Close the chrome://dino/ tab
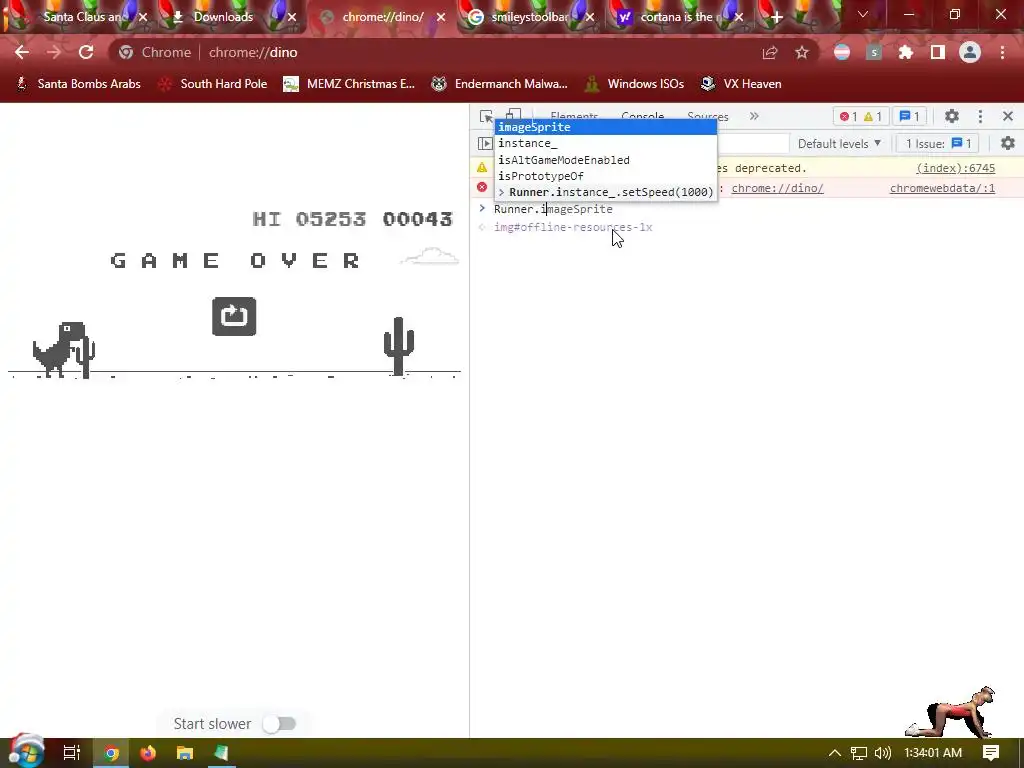This screenshot has height=768, width=1024. click(441, 18)
